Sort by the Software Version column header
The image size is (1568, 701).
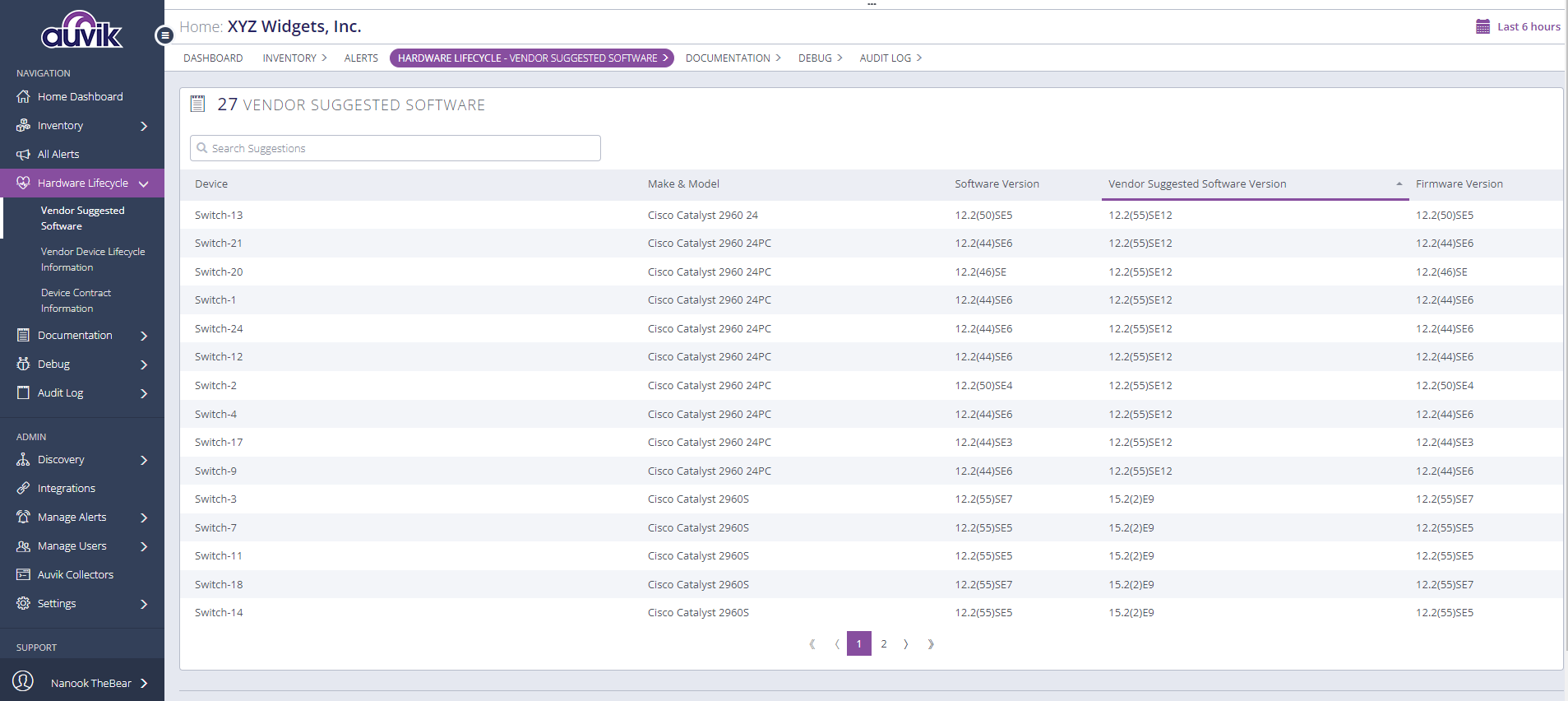pyautogui.click(x=997, y=183)
